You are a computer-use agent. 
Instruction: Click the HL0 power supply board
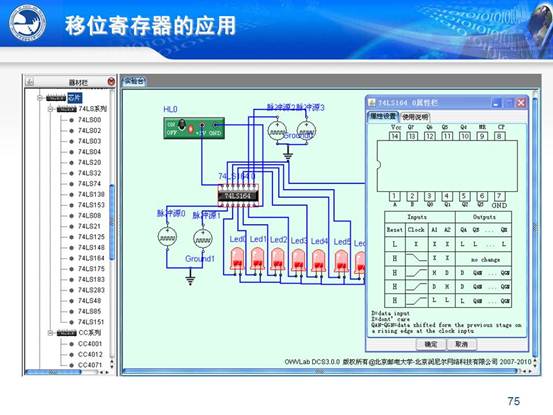click(194, 128)
